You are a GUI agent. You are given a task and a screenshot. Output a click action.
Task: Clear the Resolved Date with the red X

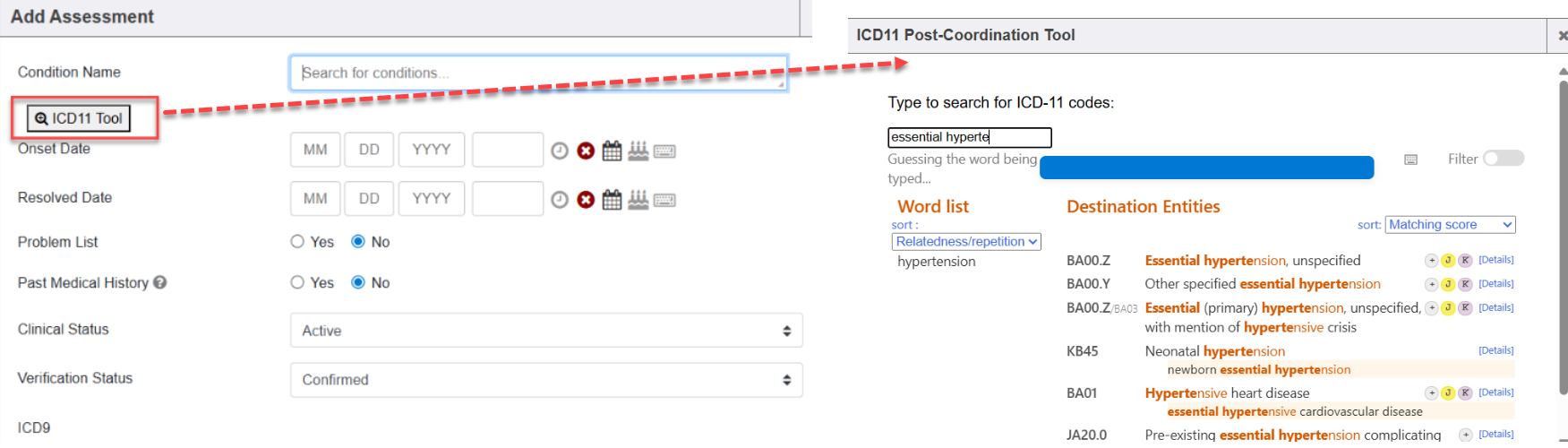click(x=586, y=200)
